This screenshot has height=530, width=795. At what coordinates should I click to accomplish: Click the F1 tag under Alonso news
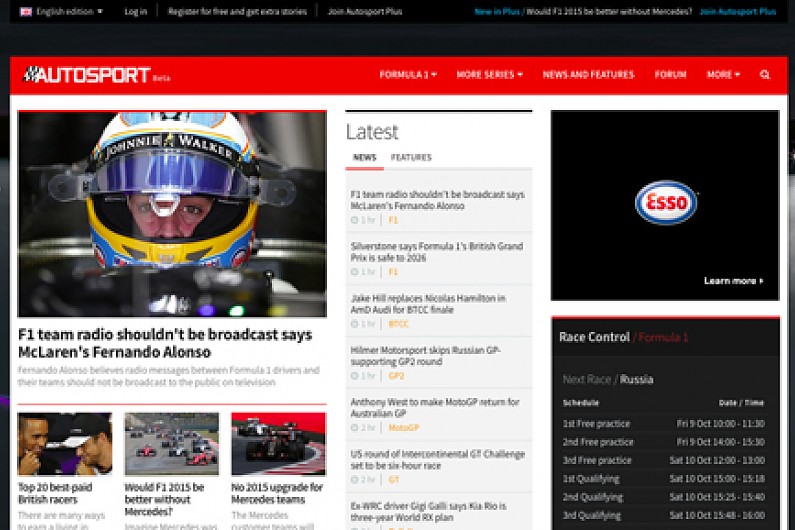[393, 220]
